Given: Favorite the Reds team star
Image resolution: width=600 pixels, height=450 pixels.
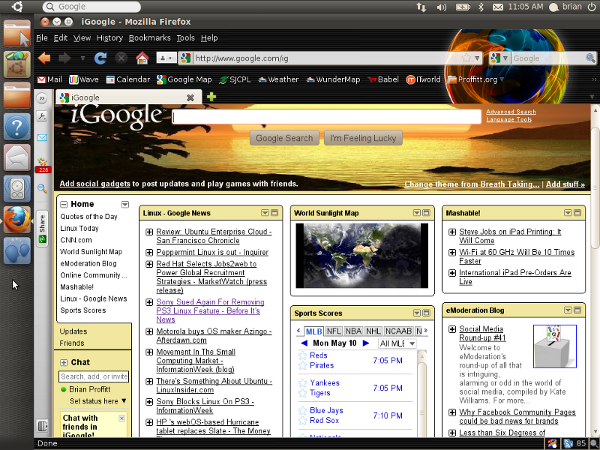Looking at the screenshot, I should 303,355.
